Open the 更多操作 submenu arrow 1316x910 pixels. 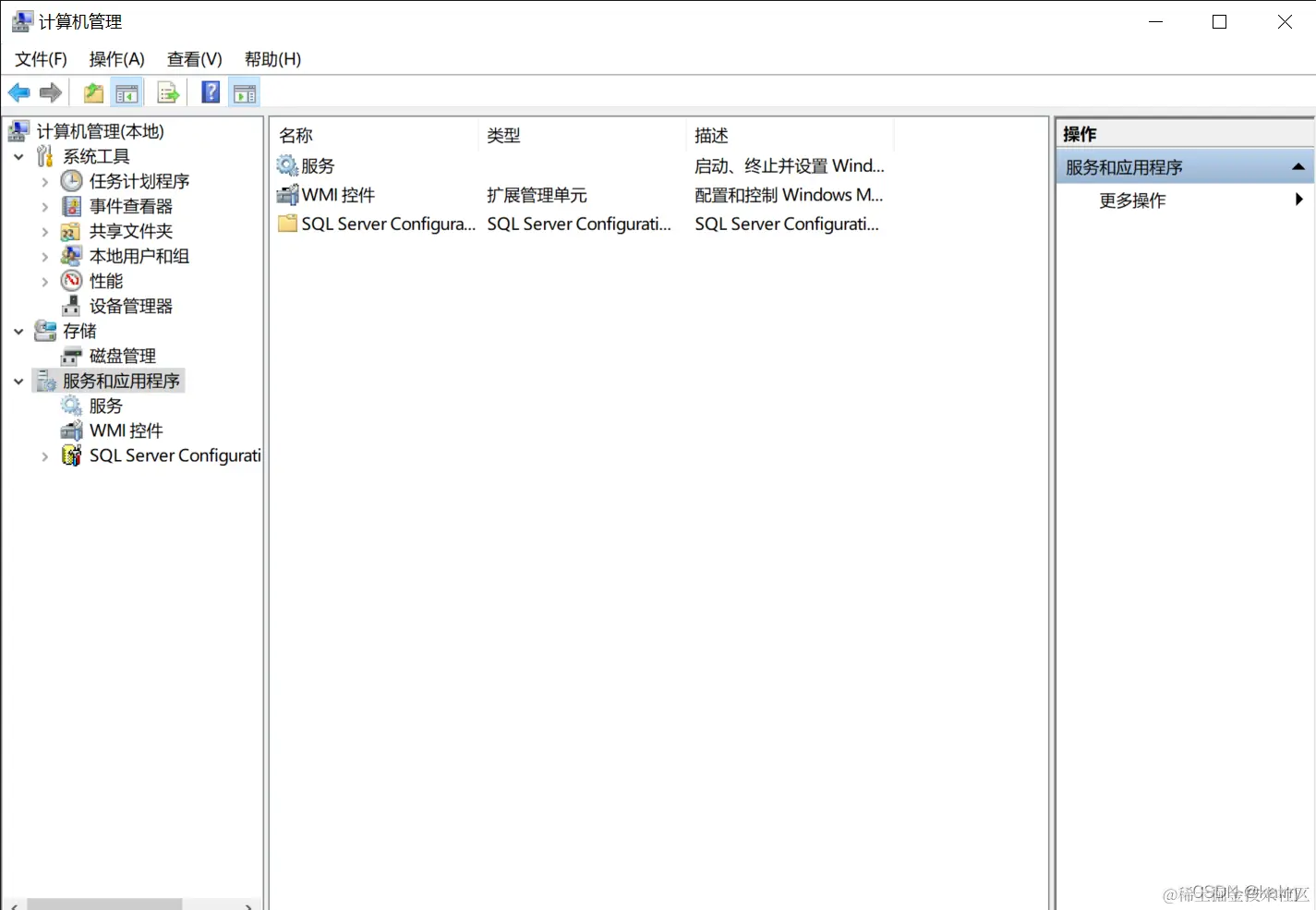click(x=1299, y=200)
